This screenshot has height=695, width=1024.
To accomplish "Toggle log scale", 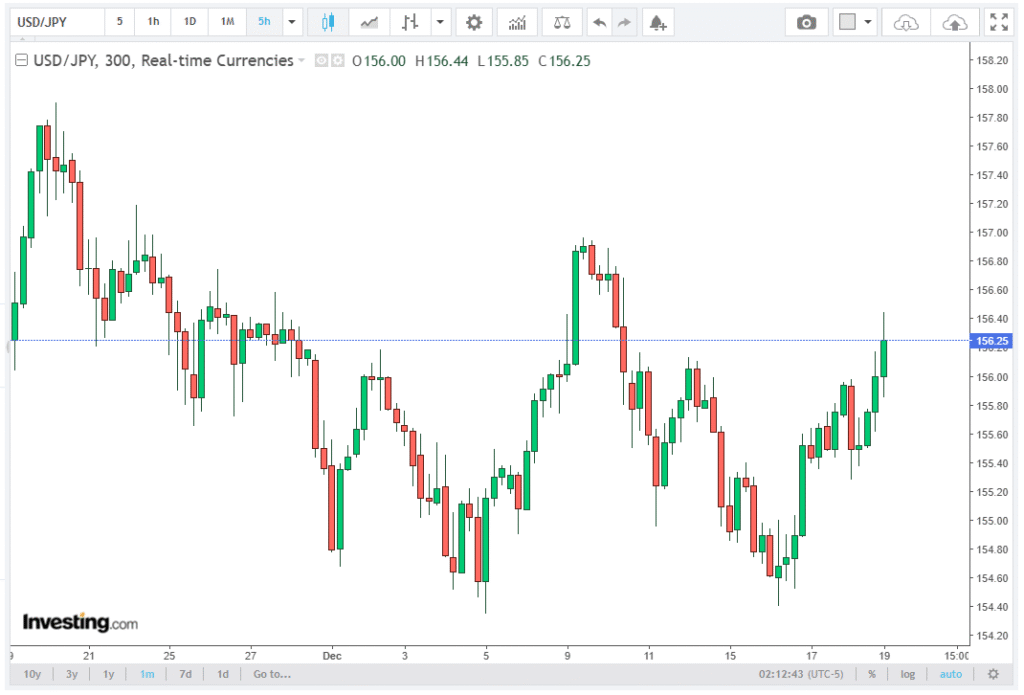I will pyautogui.click(x=907, y=674).
